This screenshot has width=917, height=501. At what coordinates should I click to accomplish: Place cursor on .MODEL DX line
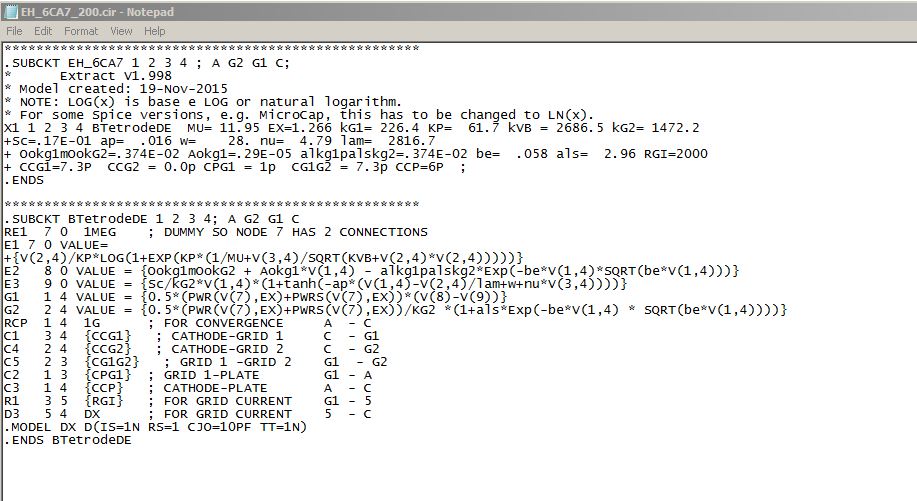coord(156,427)
